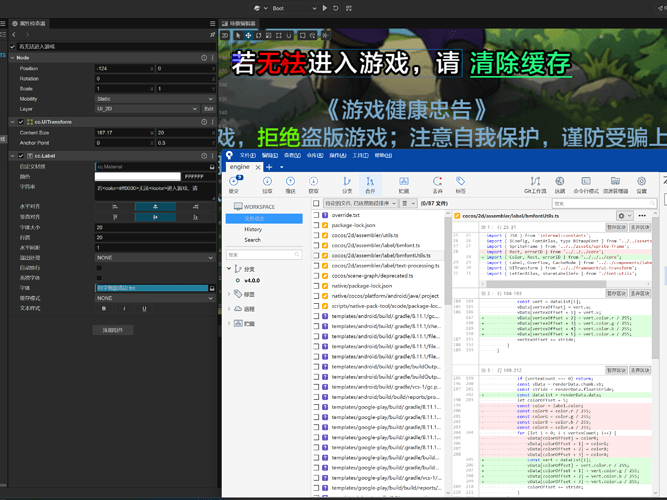Open the View menu in SourceTree
Image resolution: width=667 pixels, height=500 pixels.
tap(292, 155)
